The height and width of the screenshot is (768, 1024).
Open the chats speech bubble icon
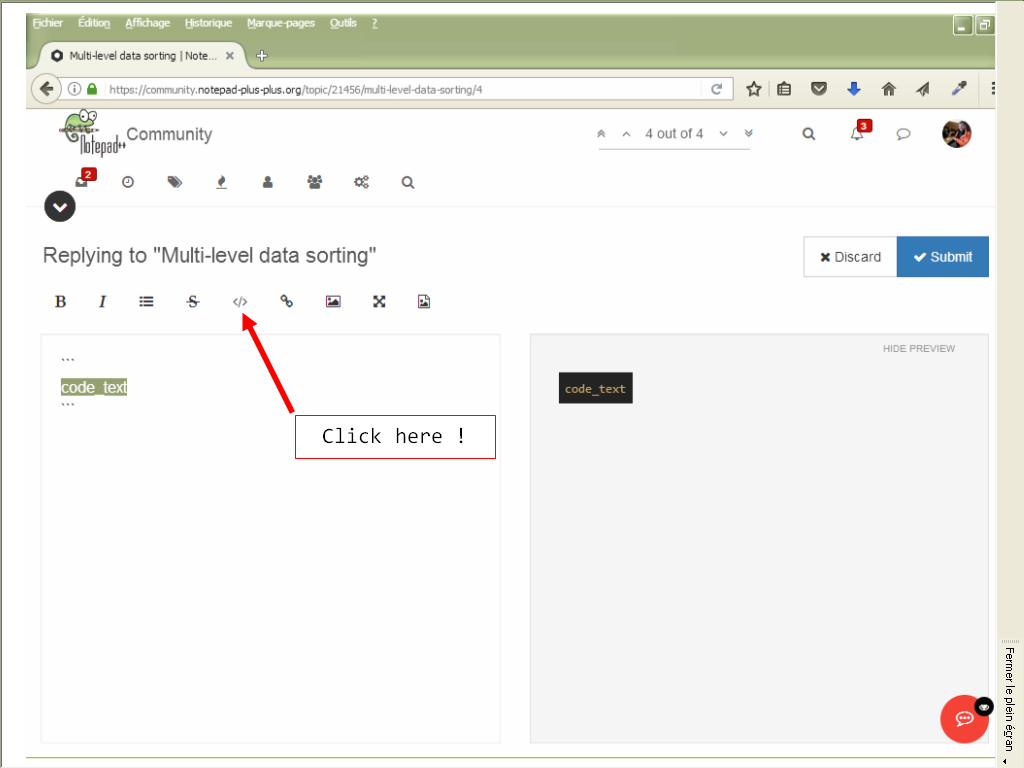tap(903, 134)
